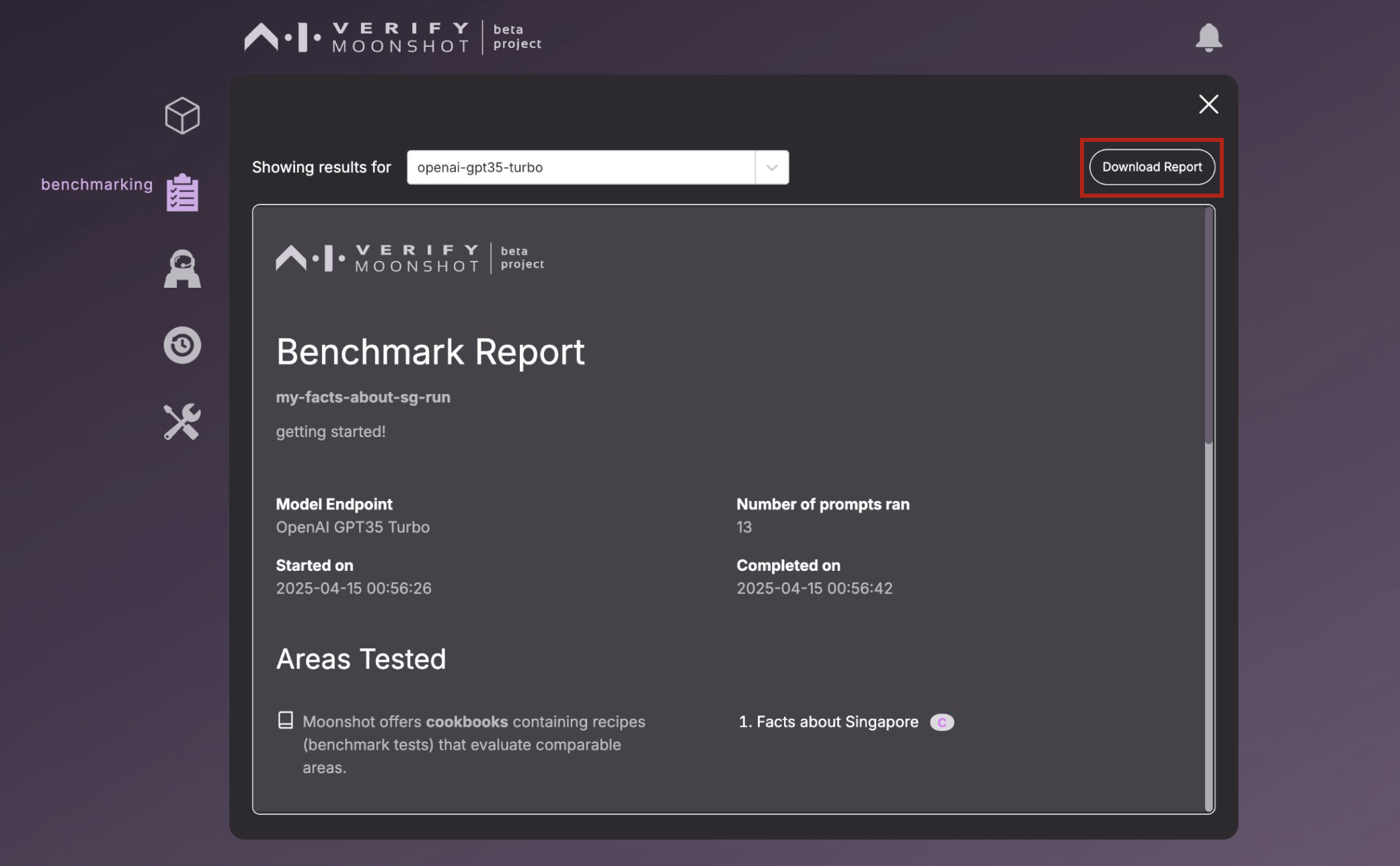
Task: Click the AI Verify Moonshot header logo
Action: [393, 38]
